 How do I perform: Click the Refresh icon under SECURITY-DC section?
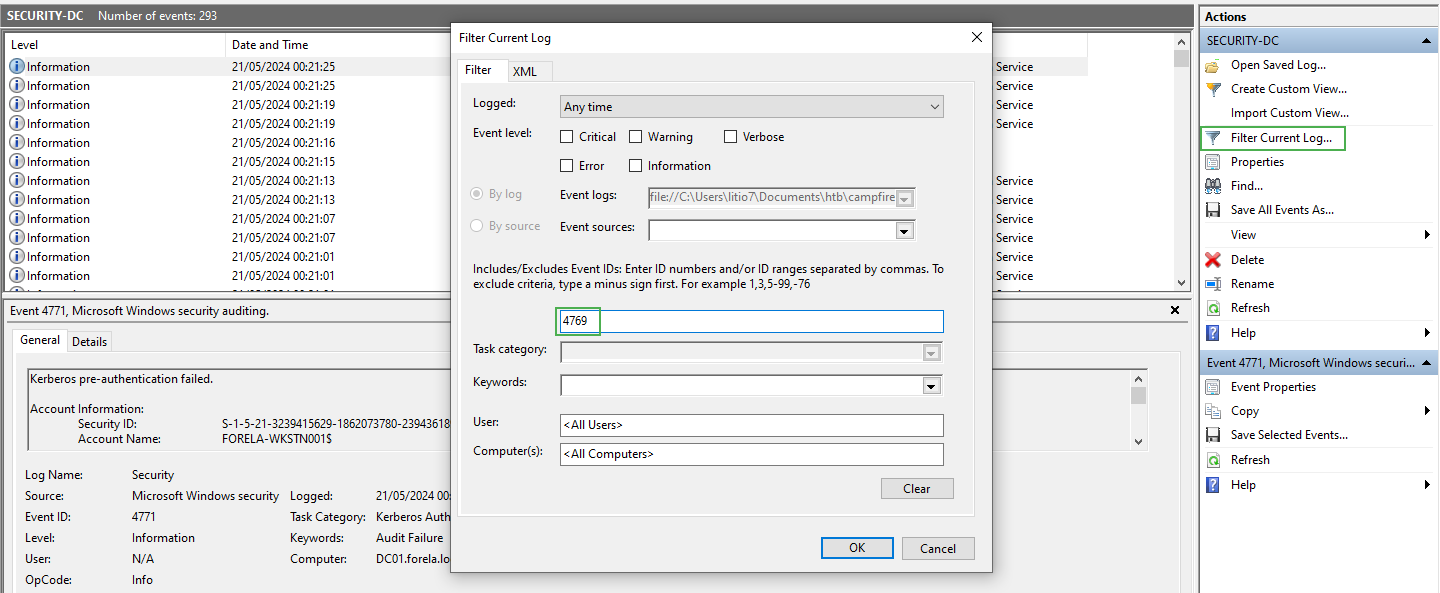(x=1213, y=308)
